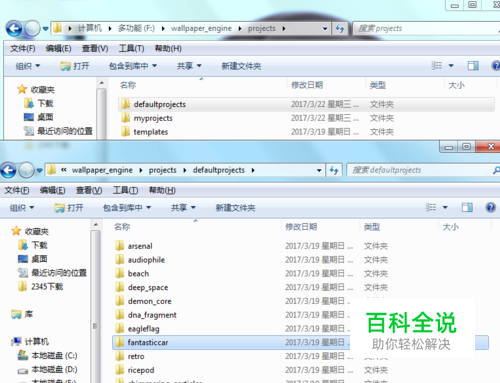Select 桌面 in projects window sidebar
The image size is (500, 383).
[39, 117]
